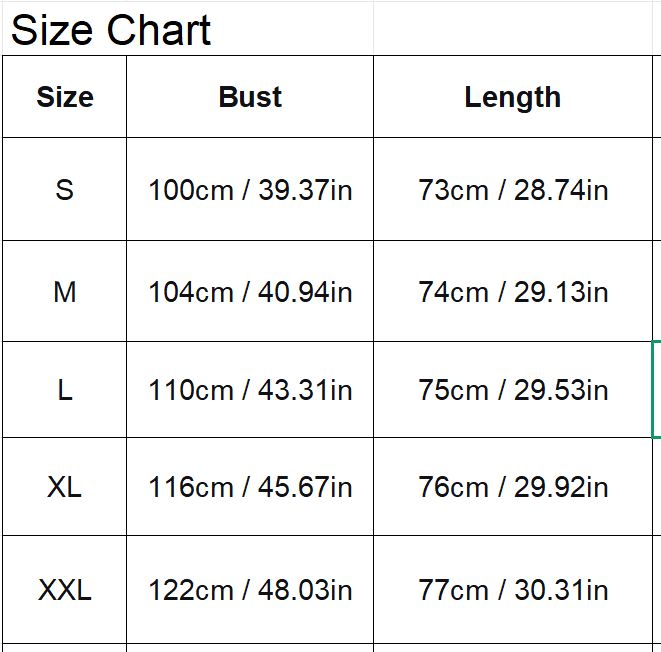The height and width of the screenshot is (652, 661).
Task: Select the Bust column header cell
Action: click(x=250, y=97)
